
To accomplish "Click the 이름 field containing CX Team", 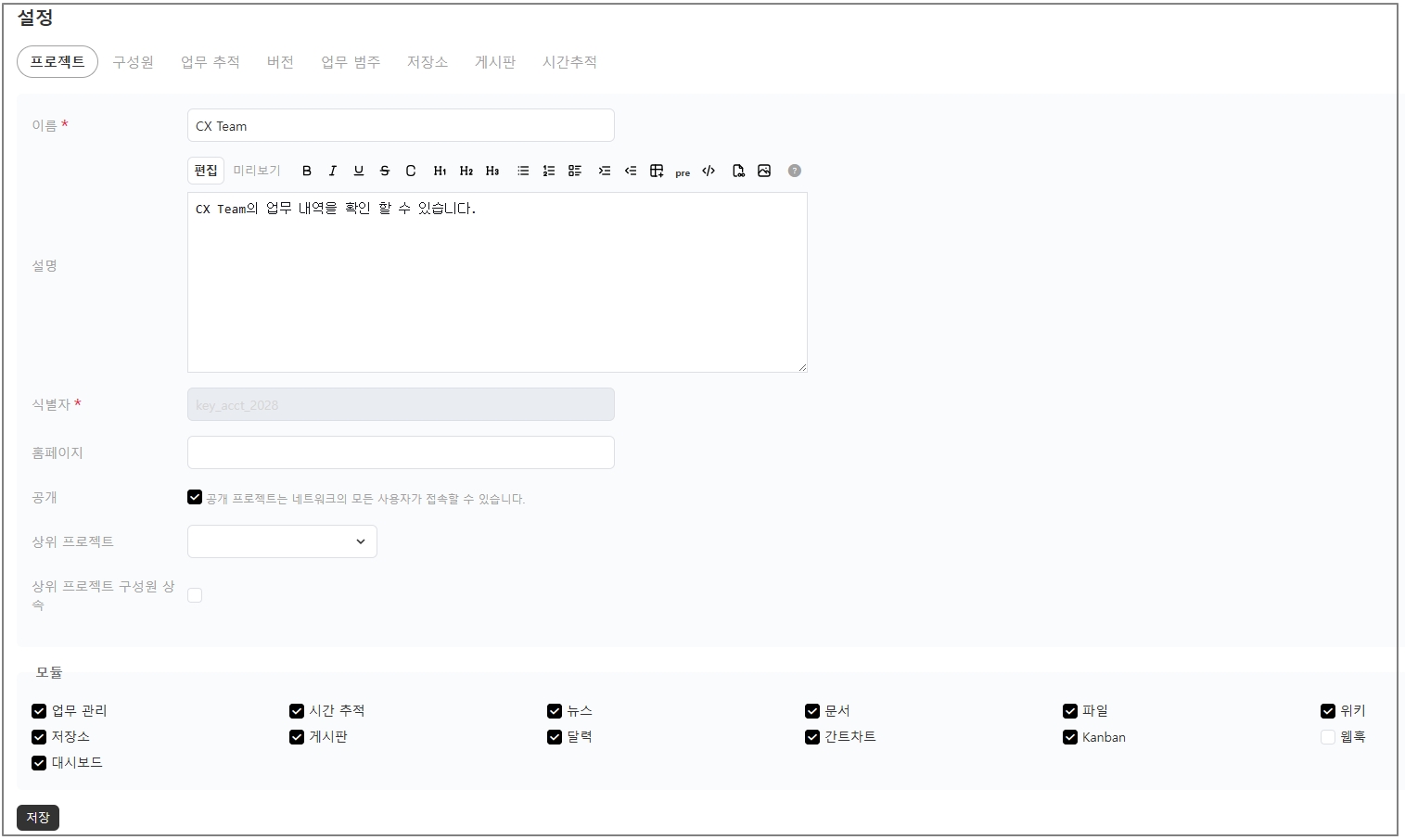I will click(x=401, y=126).
